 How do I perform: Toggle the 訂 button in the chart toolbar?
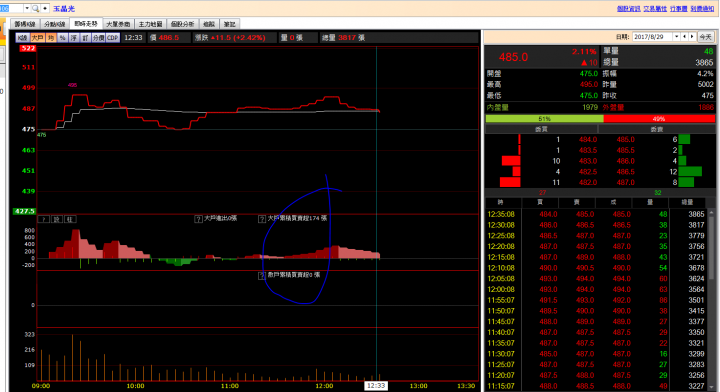point(85,38)
